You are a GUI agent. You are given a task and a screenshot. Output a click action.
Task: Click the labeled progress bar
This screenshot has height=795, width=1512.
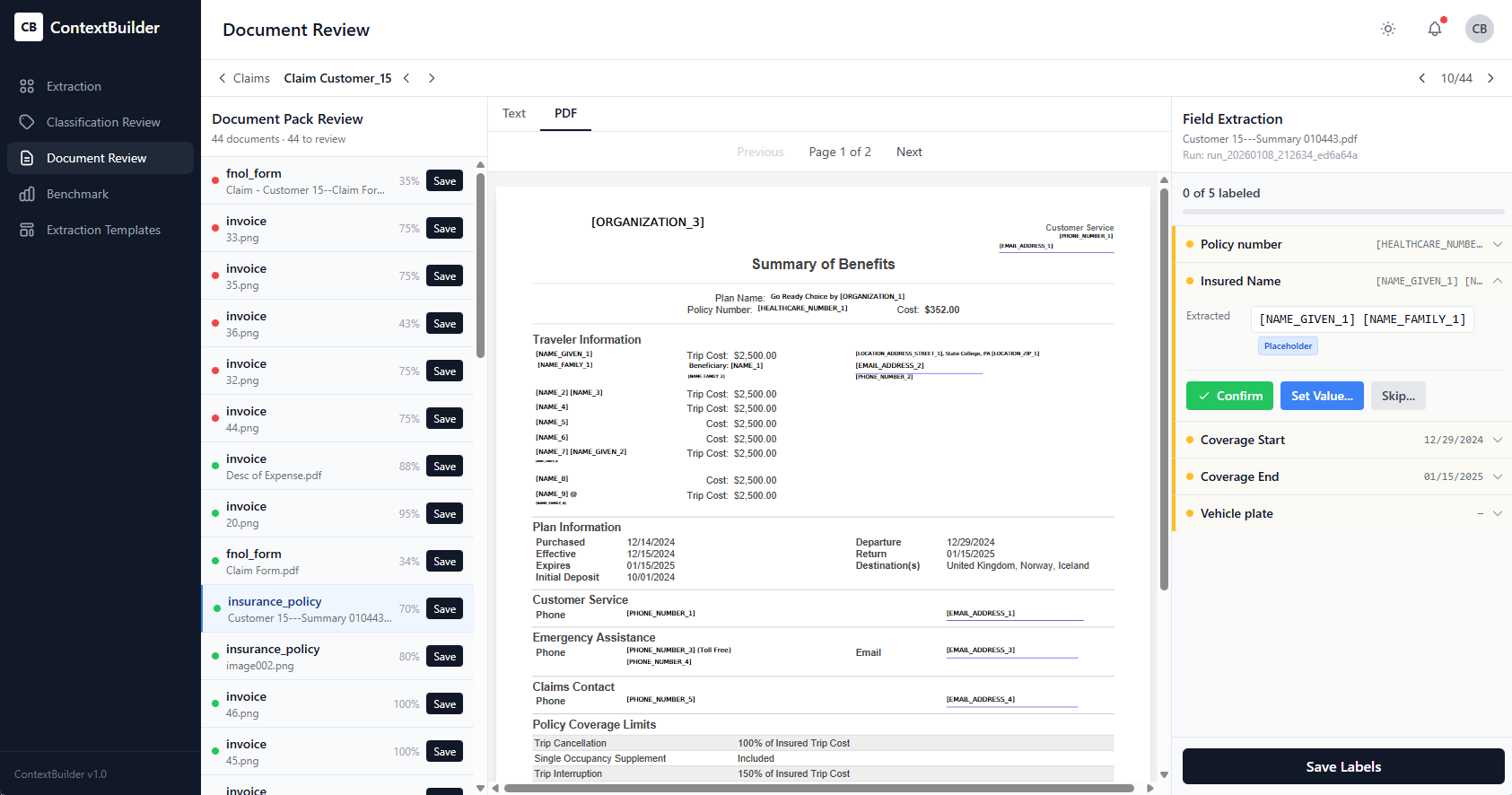1342,212
